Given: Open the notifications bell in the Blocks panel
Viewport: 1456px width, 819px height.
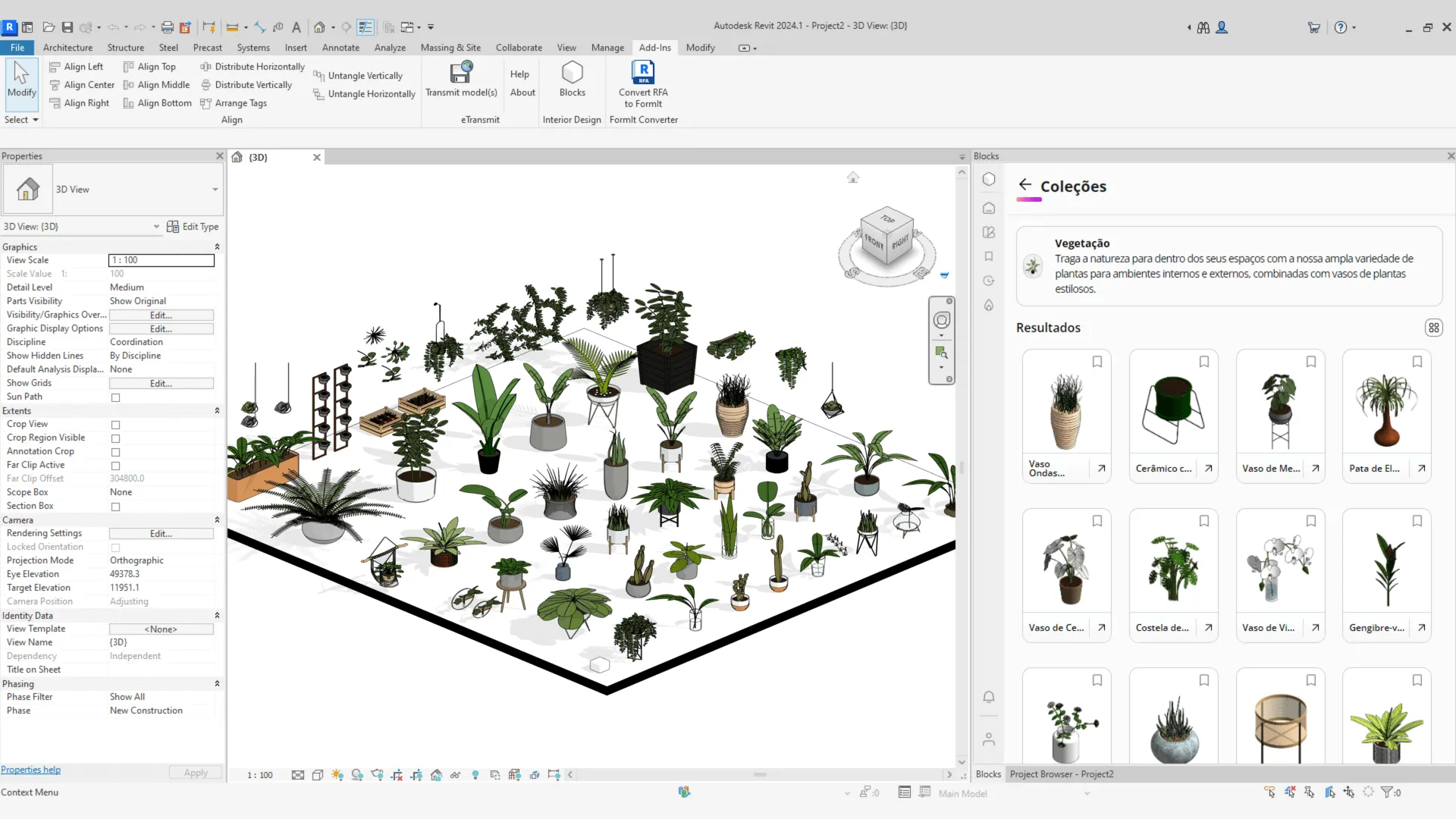Looking at the screenshot, I should tap(988, 697).
